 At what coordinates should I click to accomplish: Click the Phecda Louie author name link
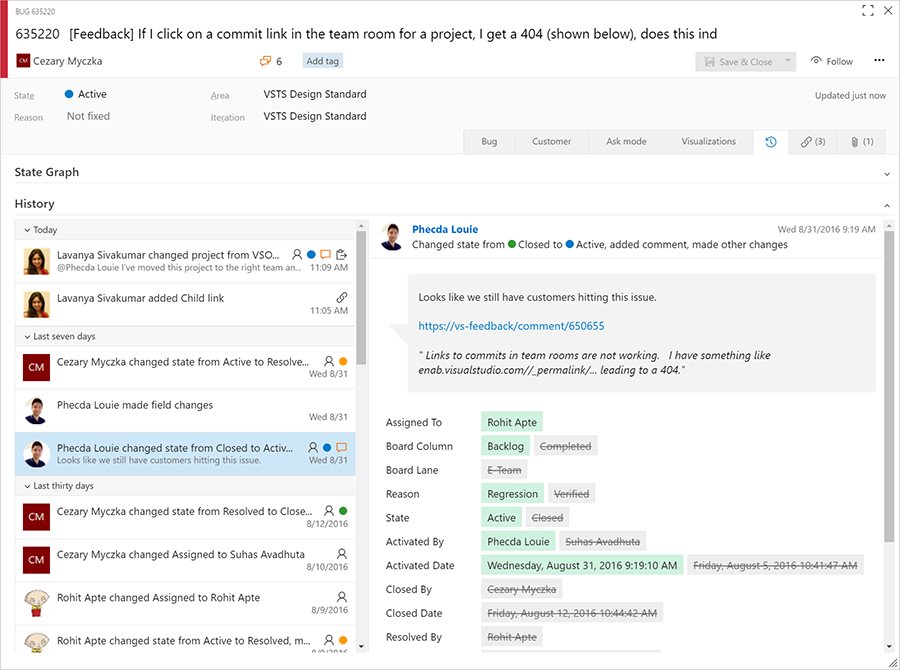(x=445, y=229)
